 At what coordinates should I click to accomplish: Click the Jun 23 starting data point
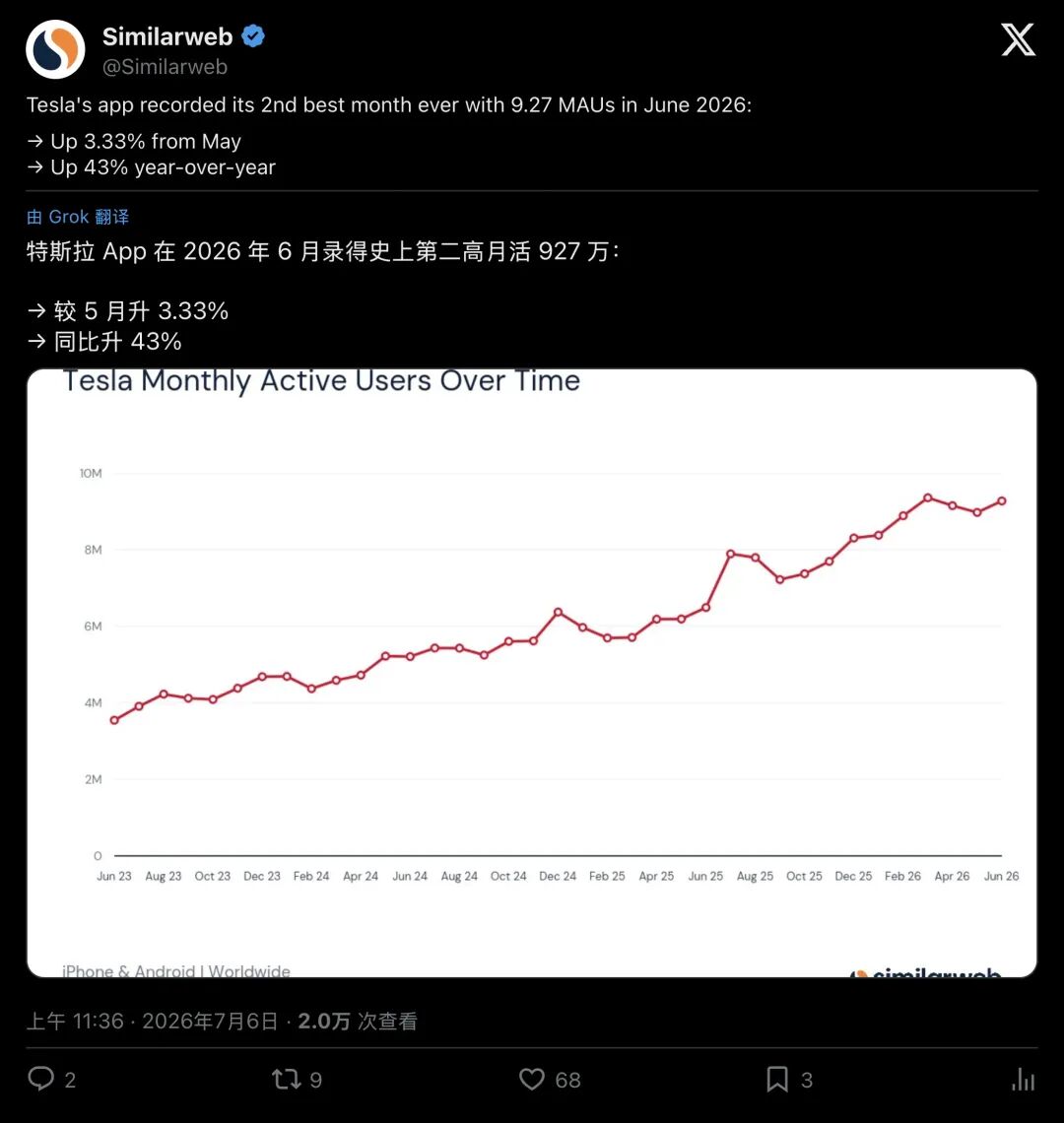coord(114,720)
